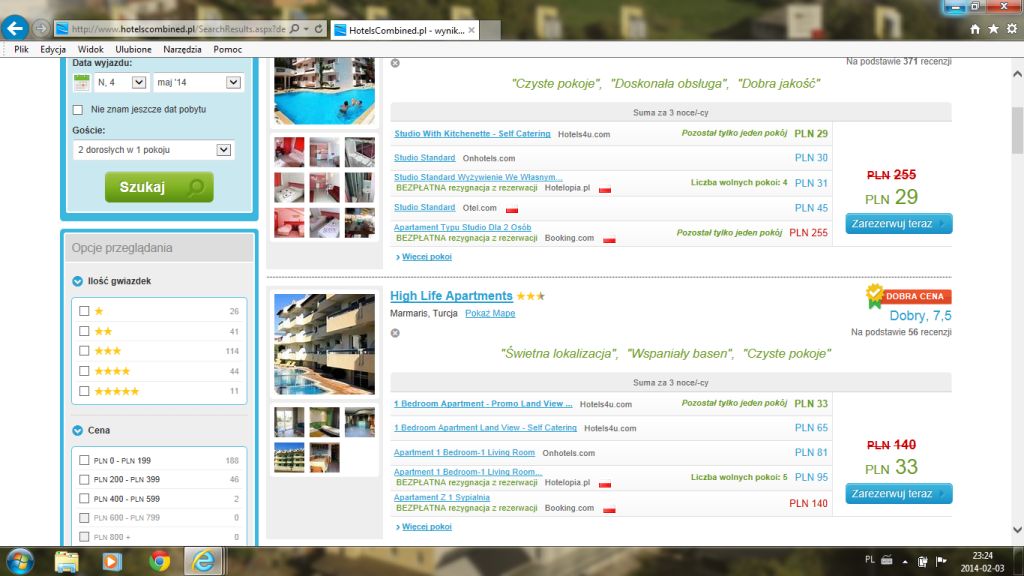Switch to Internet Explorer in the taskbar
1024x576 pixels.
[x=204, y=561]
